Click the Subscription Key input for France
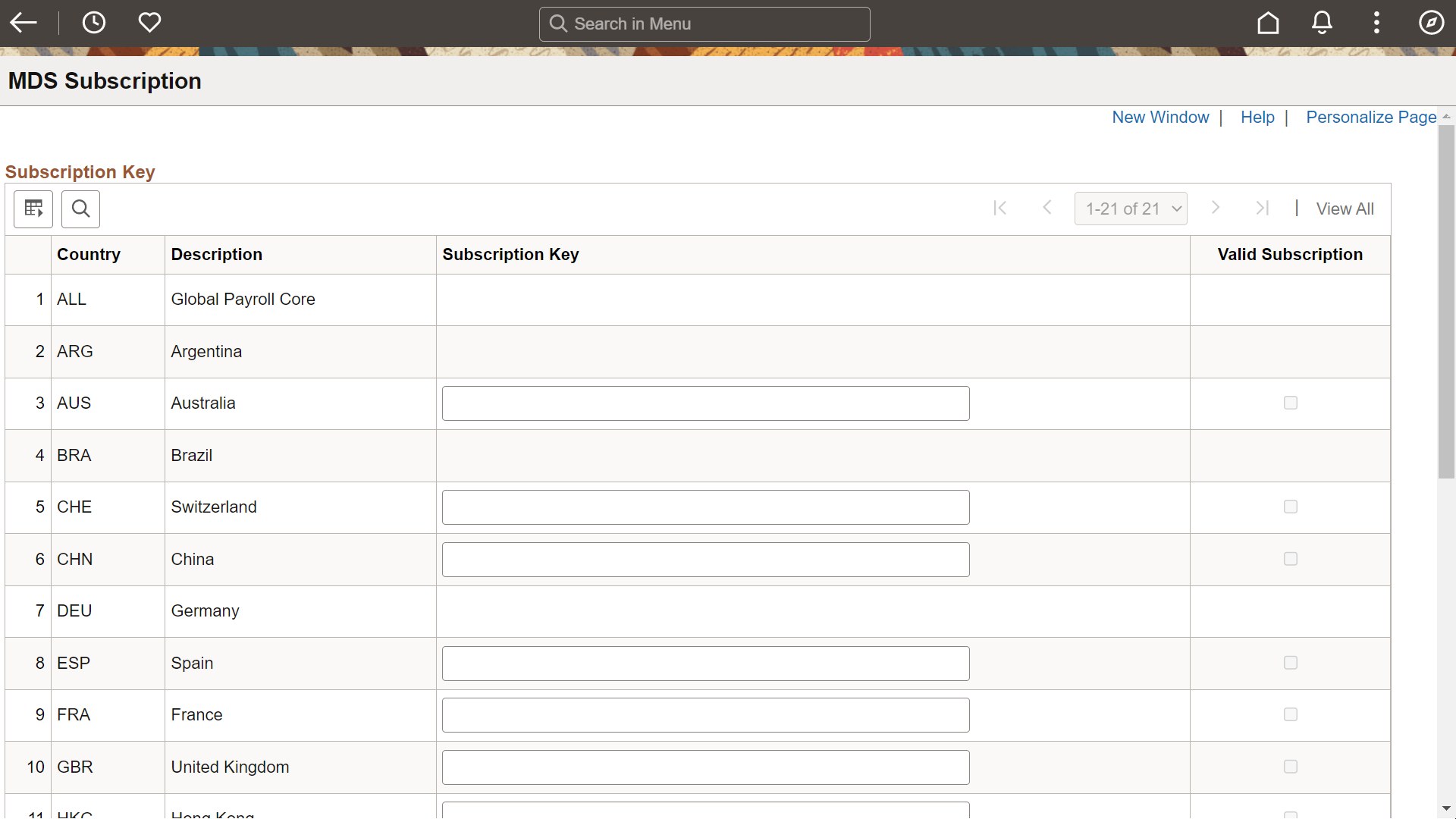Image resolution: width=1456 pixels, height=819 pixels. [706, 715]
